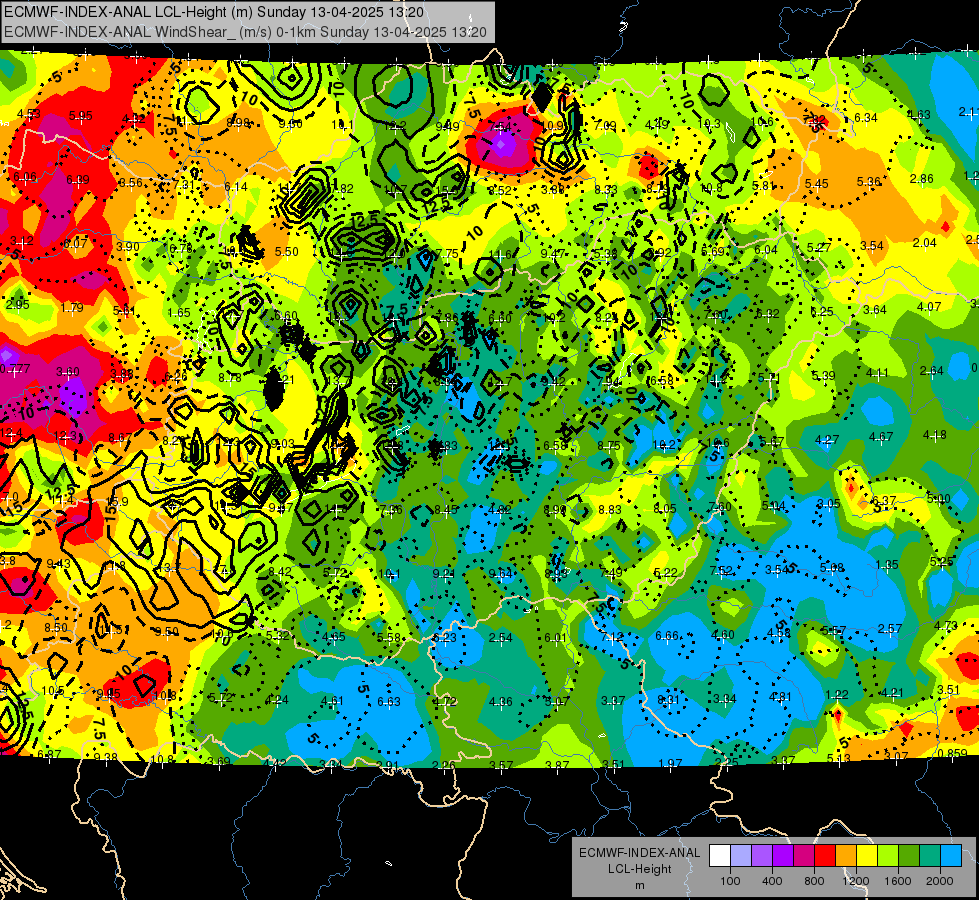979x900 pixels.
Task: Click the map value '1.35'
Action: tap(887, 565)
